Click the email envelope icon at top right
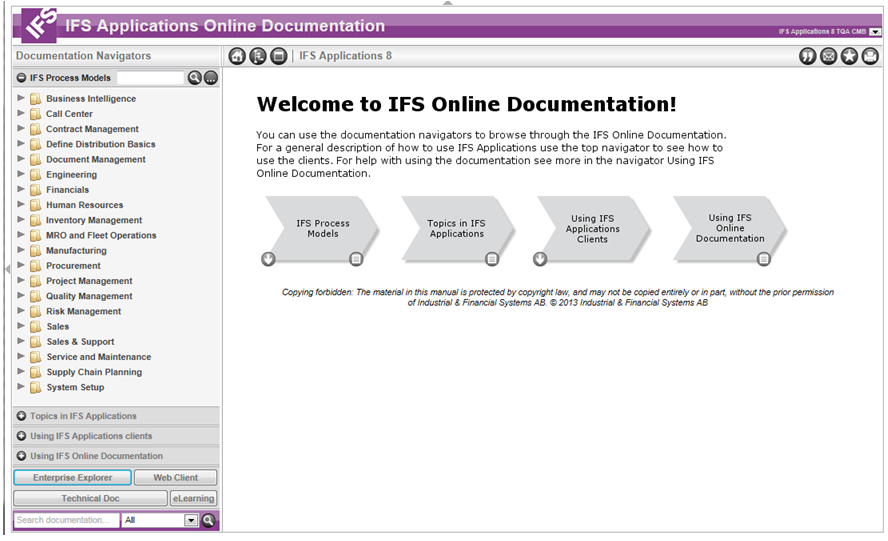 click(x=828, y=56)
